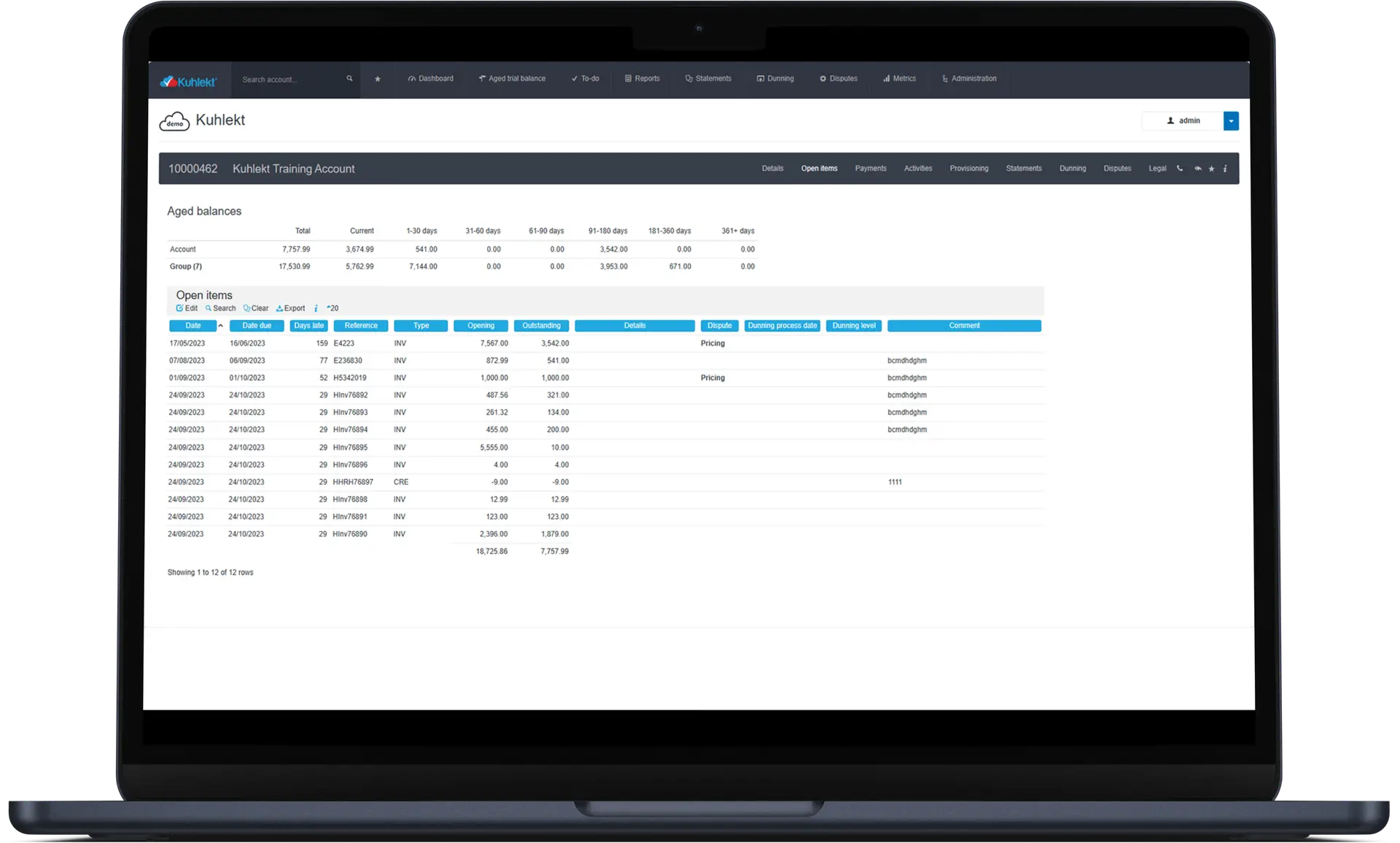Click reference HHRH76897 credit row
This screenshot has height=843, width=1400.
(x=353, y=483)
